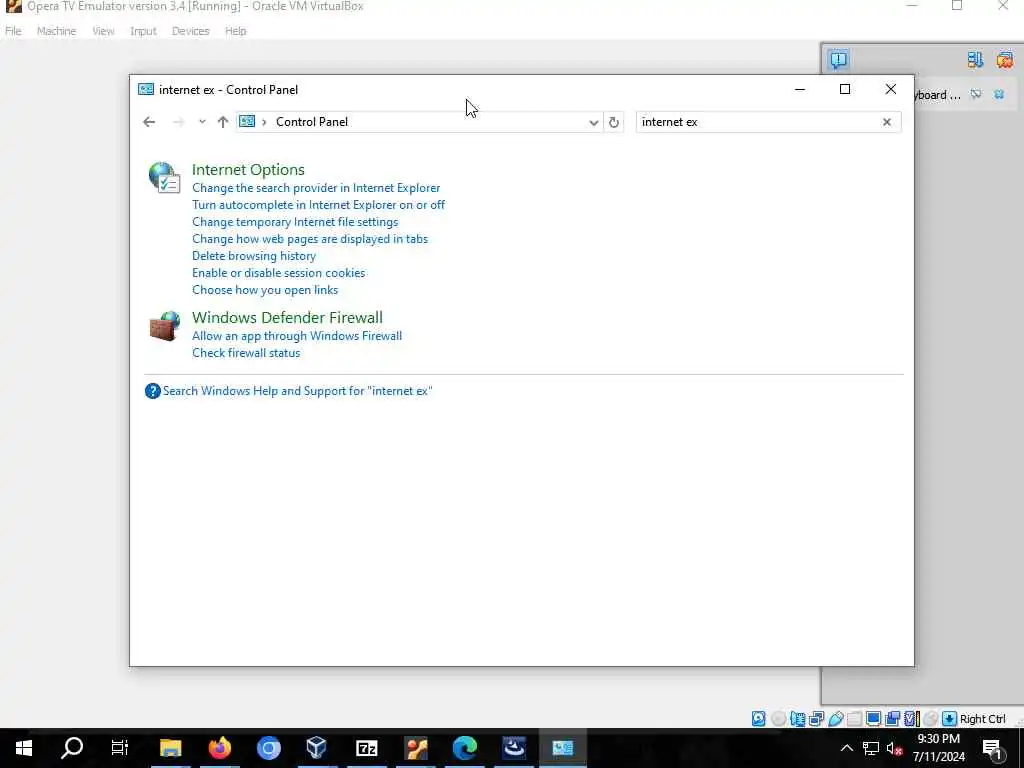Click the orange delete notifications icon
Viewport: 1024px width, 768px height.
point(1004,60)
